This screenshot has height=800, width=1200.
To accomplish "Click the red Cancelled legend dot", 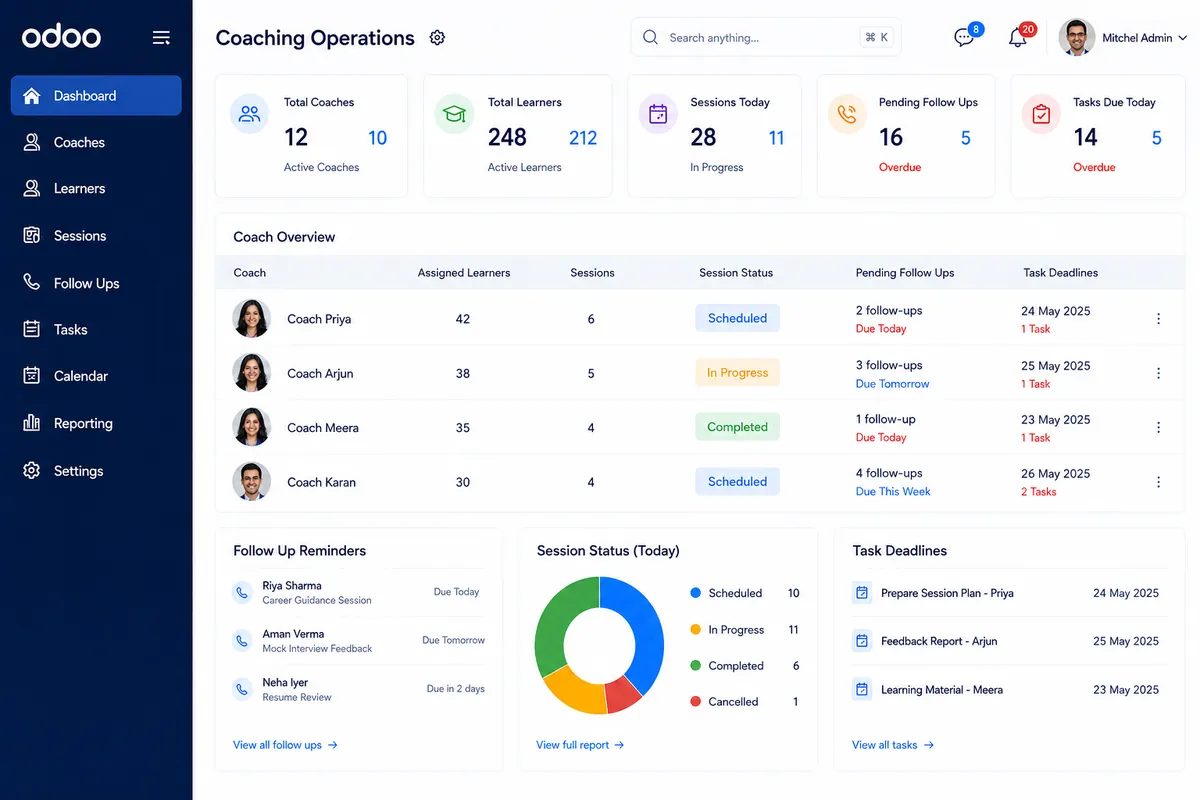I will pyautogui.click(x=696, y=702).
